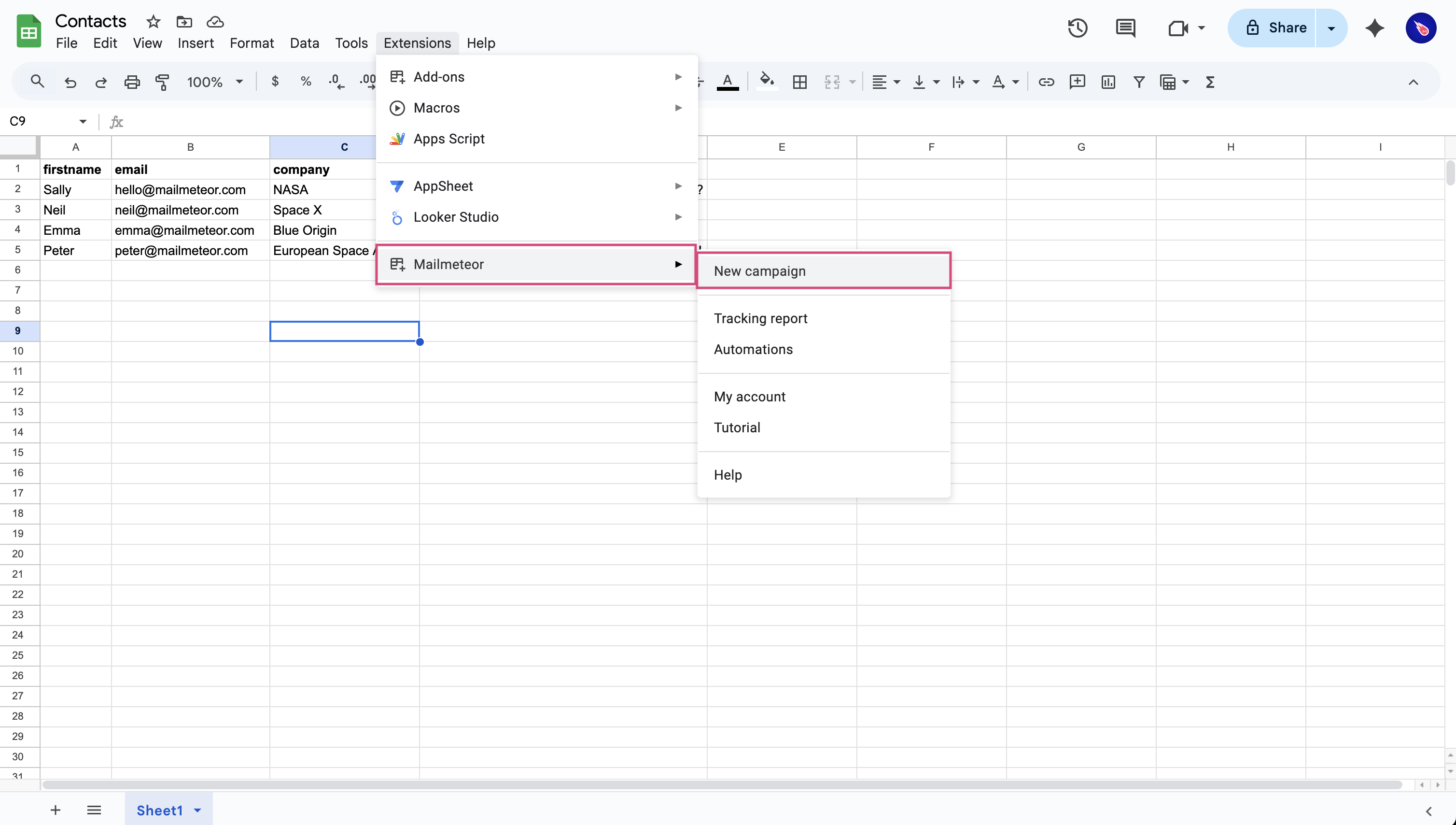
Task: Print the spreadsheet
Action: pyautogui.click(x=131, y=82)
